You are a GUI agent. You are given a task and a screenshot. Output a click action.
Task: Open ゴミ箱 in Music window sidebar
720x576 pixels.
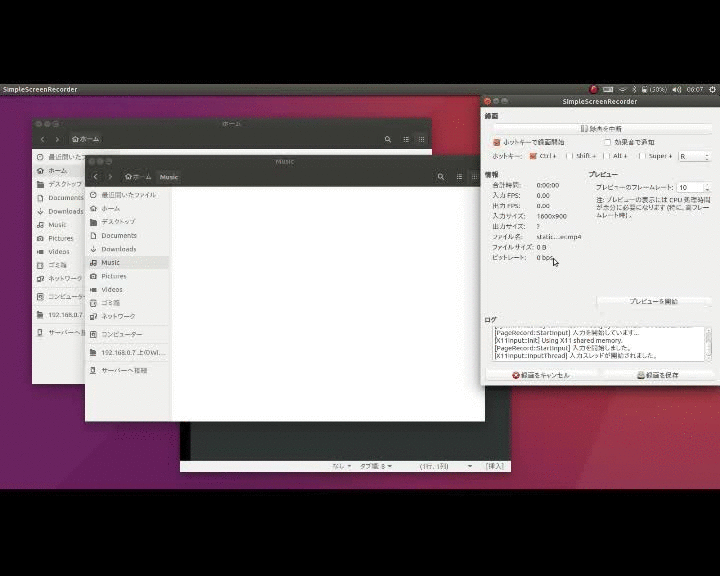click(127, 303)
